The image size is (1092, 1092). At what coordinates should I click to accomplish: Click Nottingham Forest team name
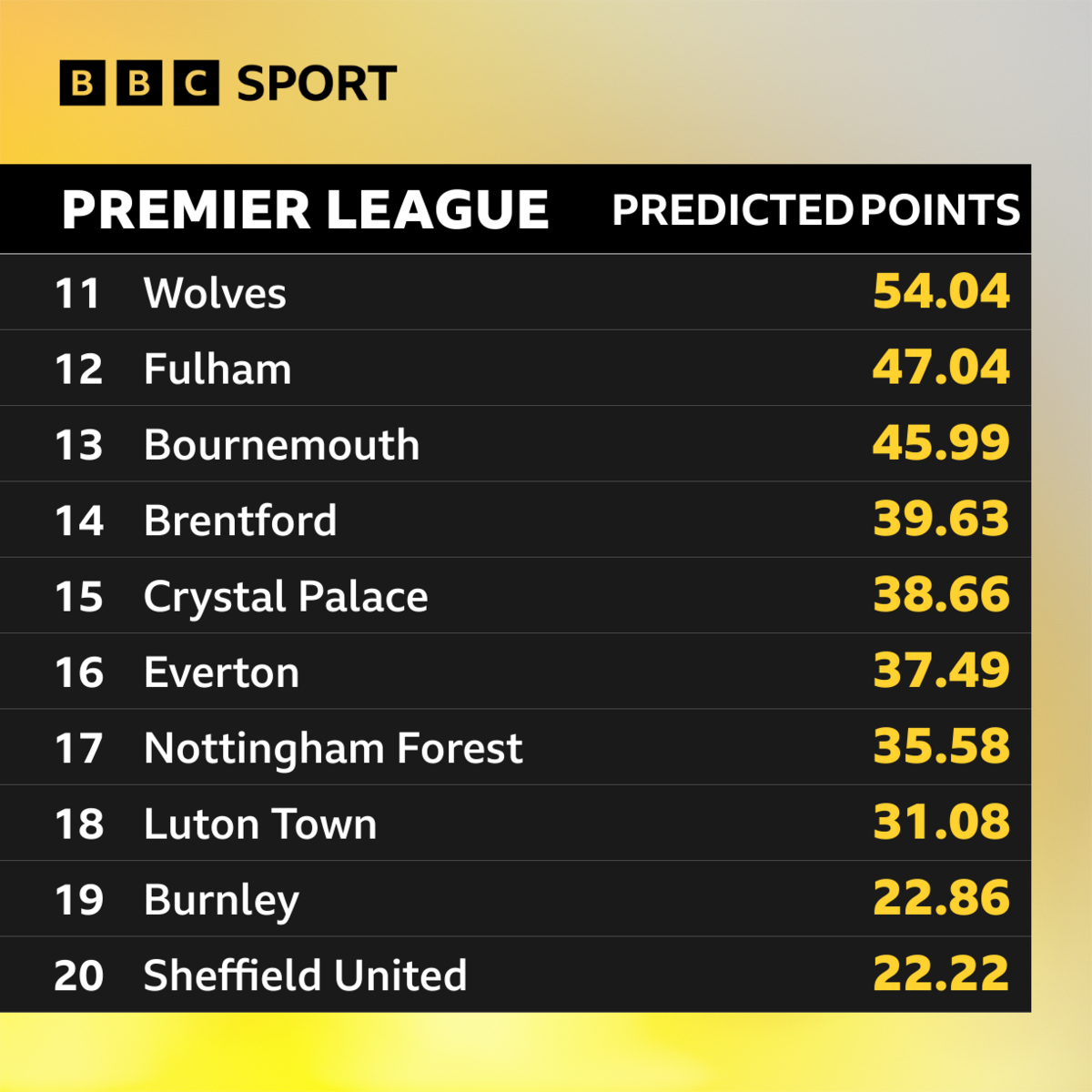tap(333, 749)
